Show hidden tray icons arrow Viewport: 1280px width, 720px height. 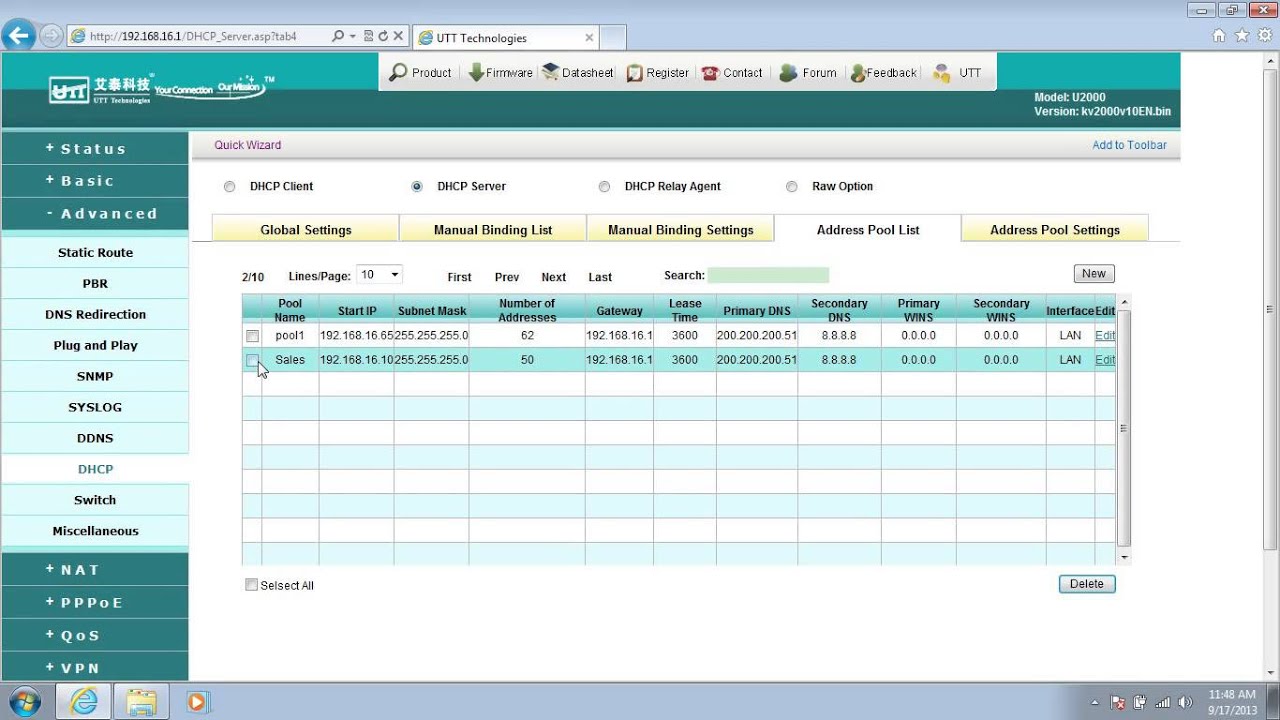pyautogui.click(x=1095, y=702)
